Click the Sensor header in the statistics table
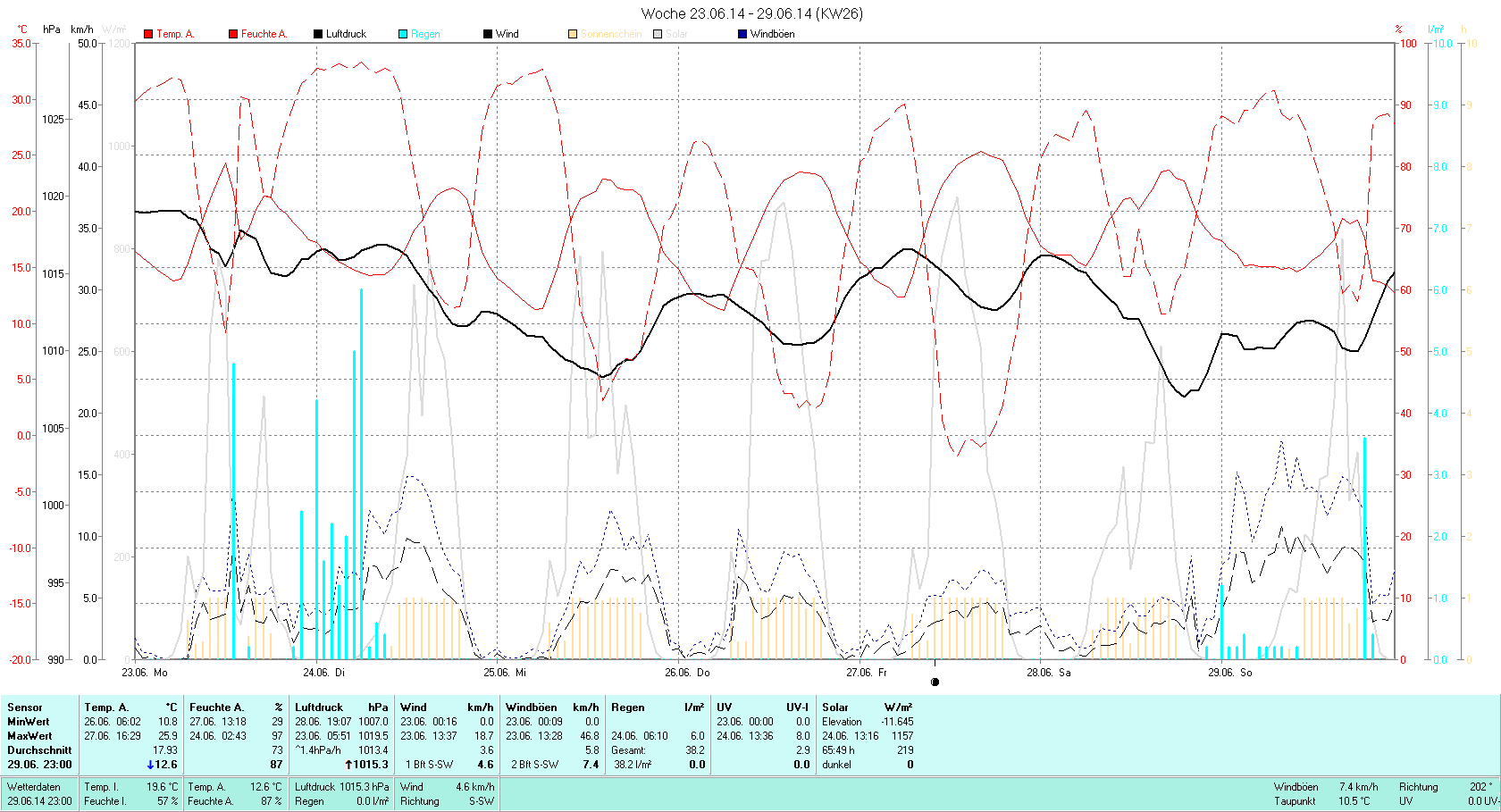Image resolution: width=1501 pixels, height=812 pixels. 25,707
